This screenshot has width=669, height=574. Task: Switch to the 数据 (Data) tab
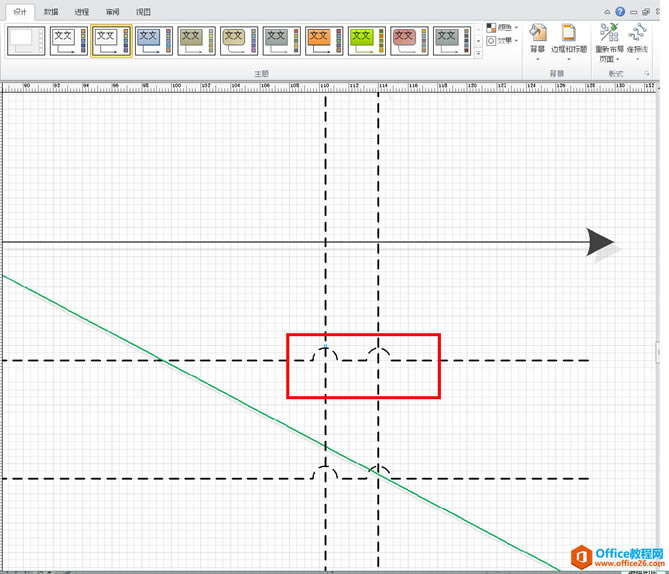(51, 12)
